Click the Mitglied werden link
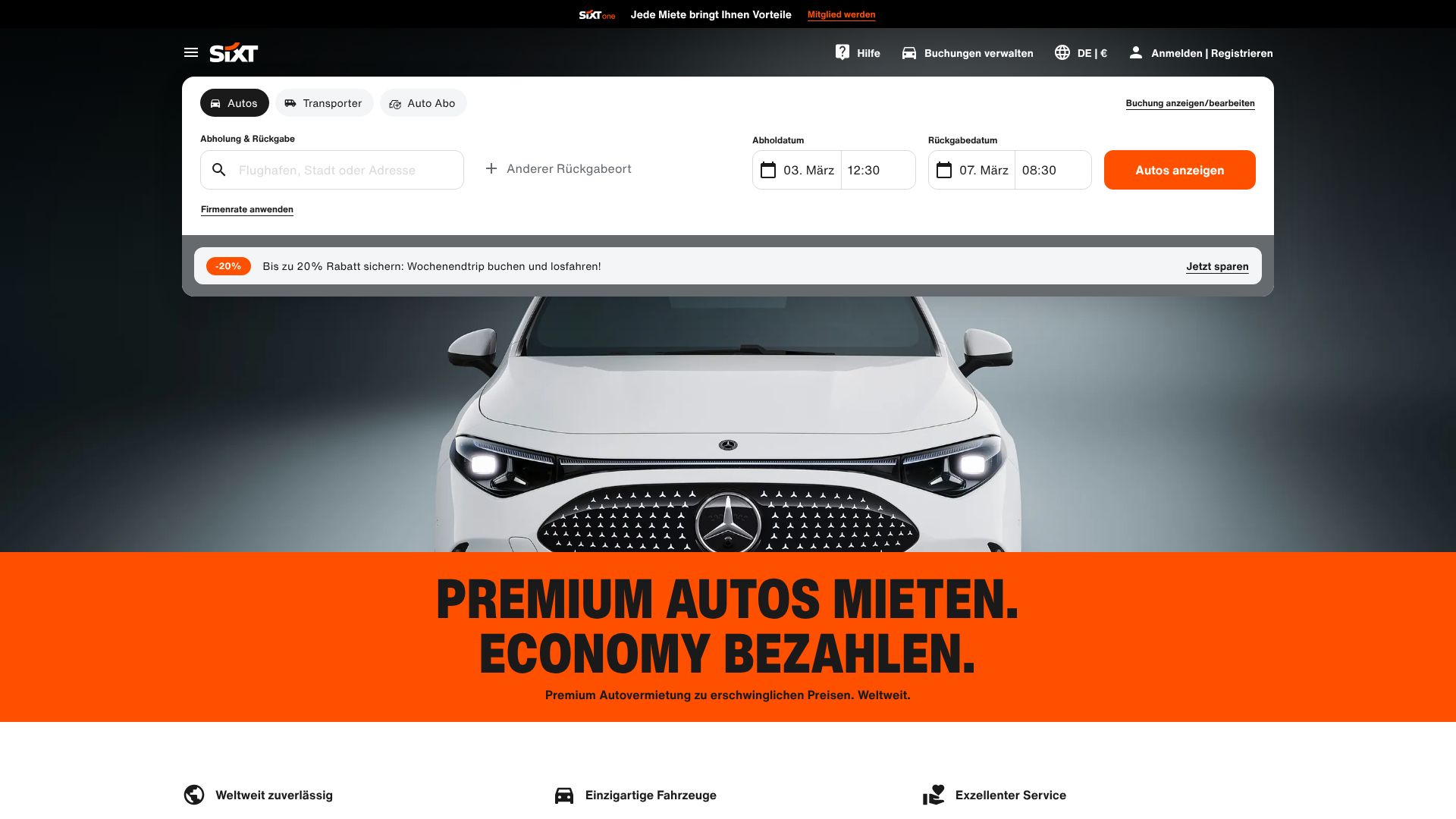 (841, 14)
